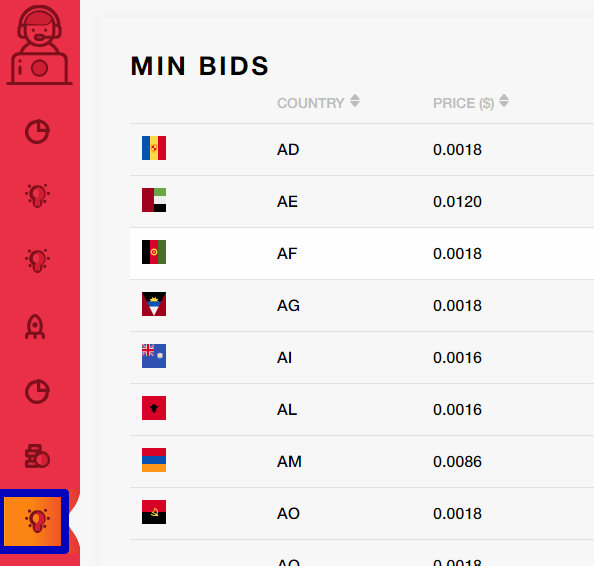Open the coins stack sidebar icon
The image size is (594, 566).
[x=37, y=456]
